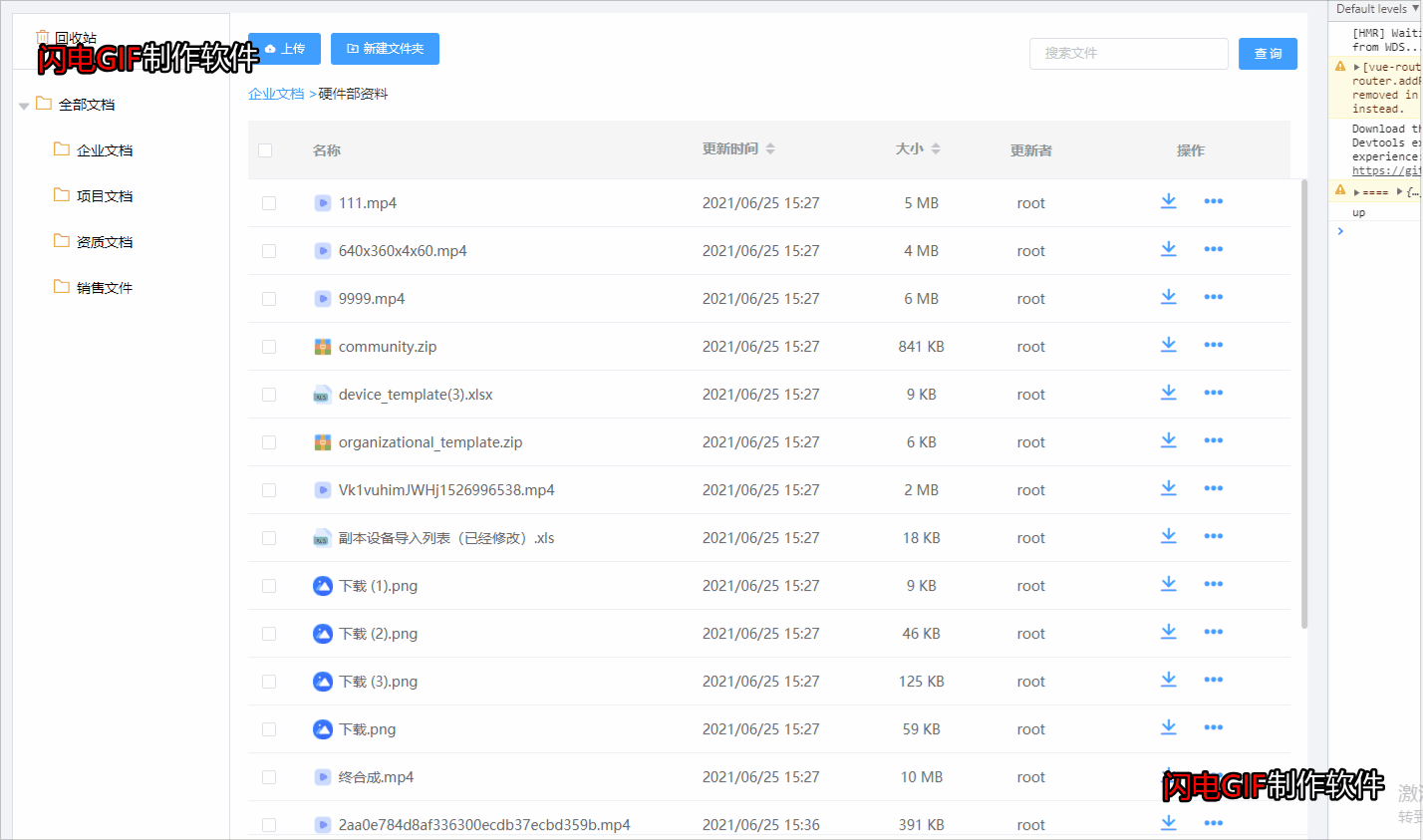Click the video icon of 111.mp4
This screenshot has width=1423, height=840.
click(323, 203)
